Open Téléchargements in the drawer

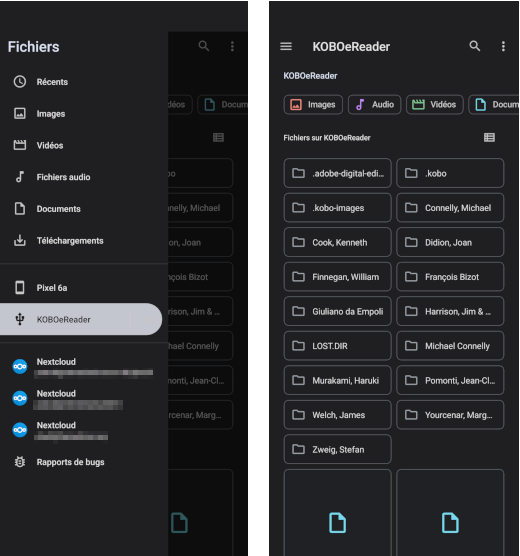pos(84,241)
